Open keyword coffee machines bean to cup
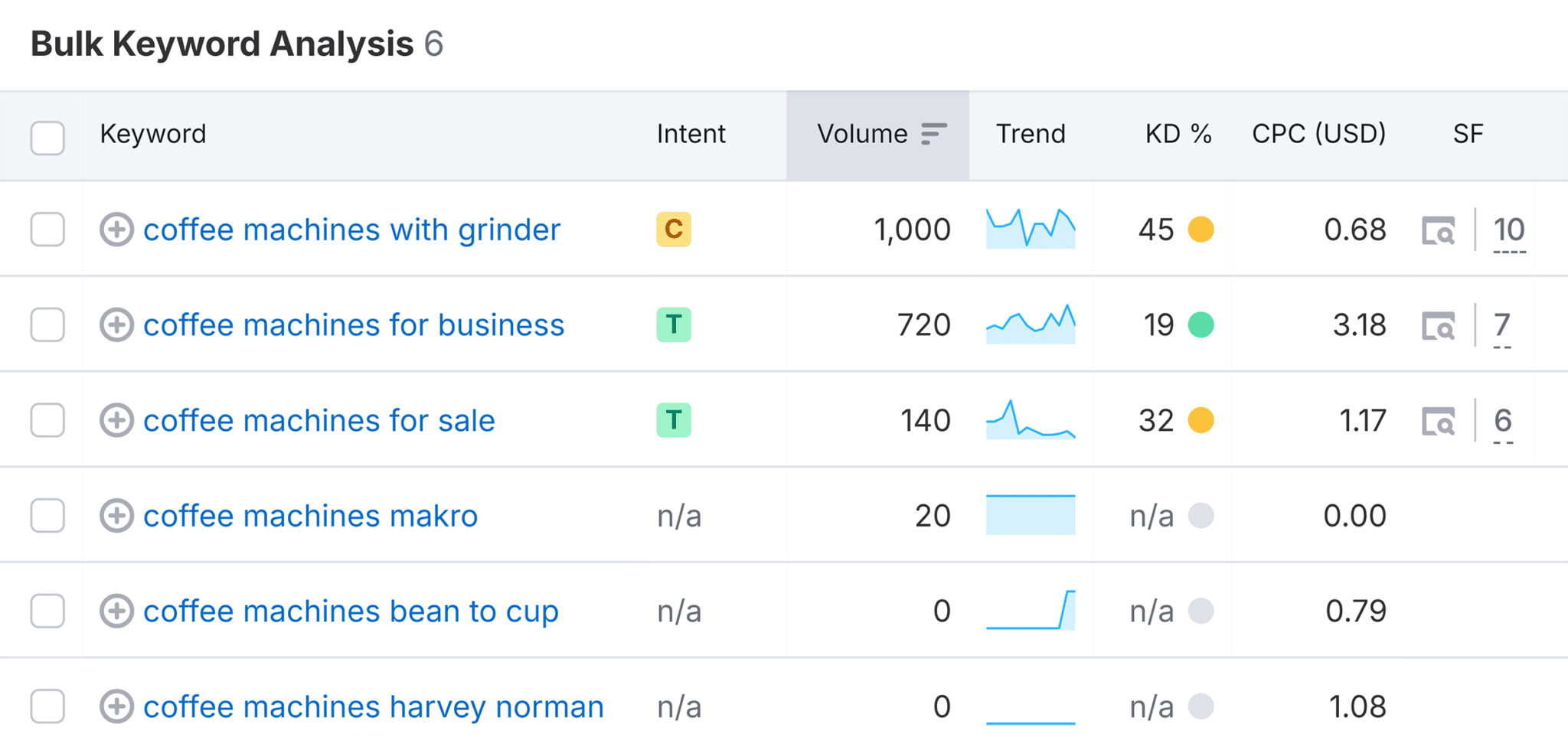1568x750 pixels. point(351,611)
